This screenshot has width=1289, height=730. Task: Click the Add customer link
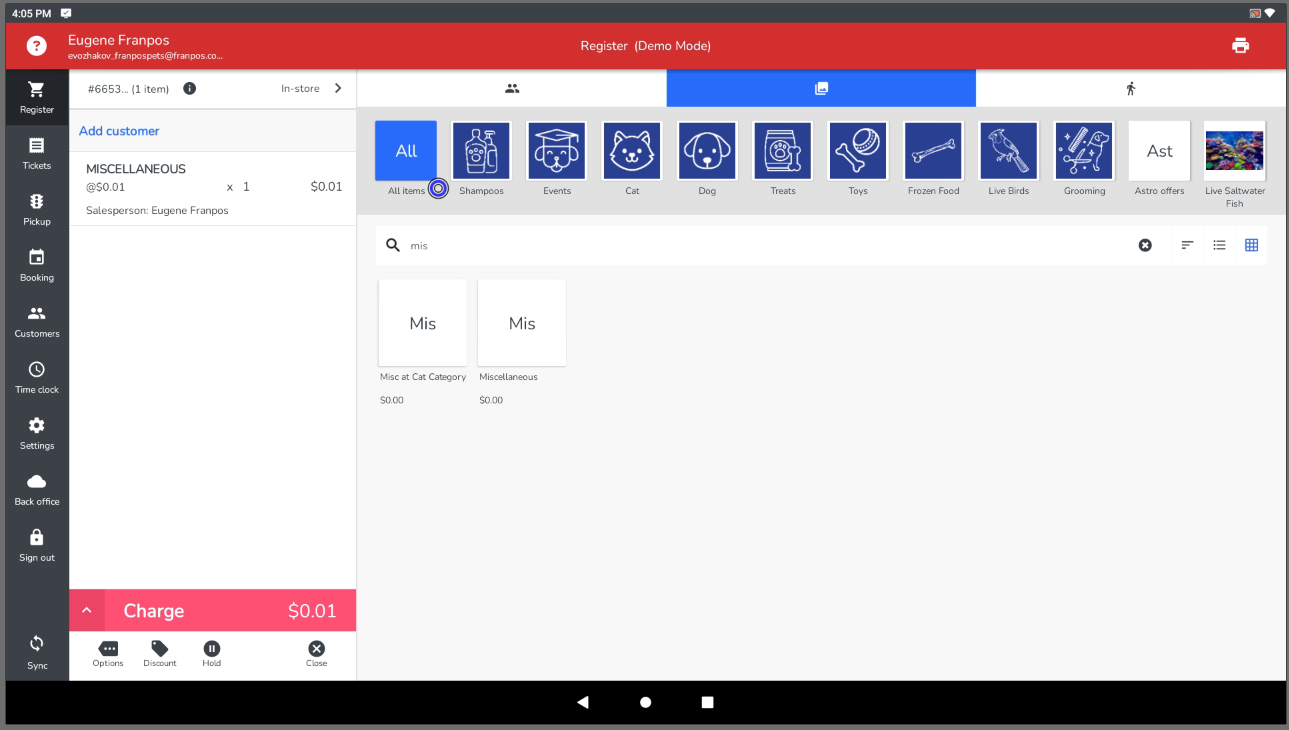[119, 131]
